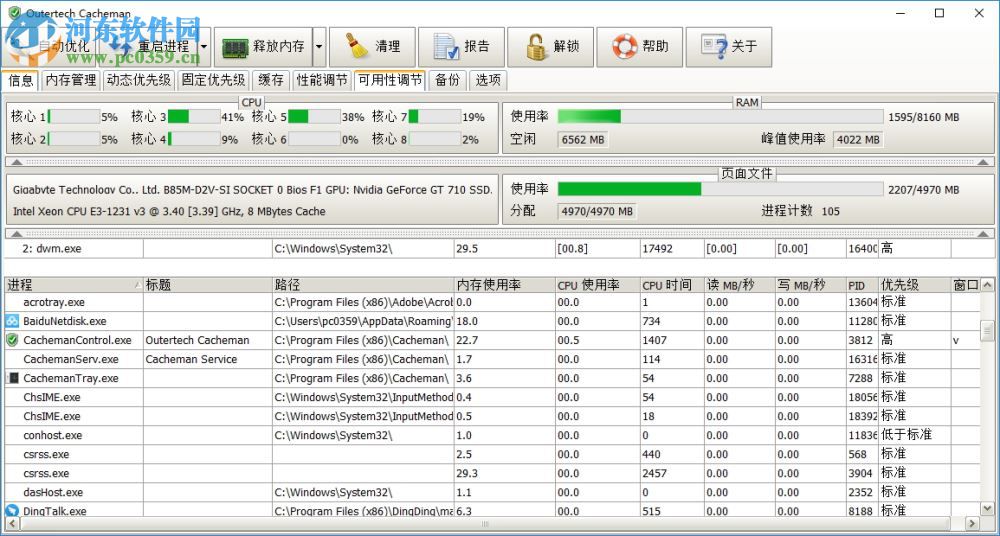1000x536 pixels.
Task: Open the 帮助 button
Action: coord(640,47)
